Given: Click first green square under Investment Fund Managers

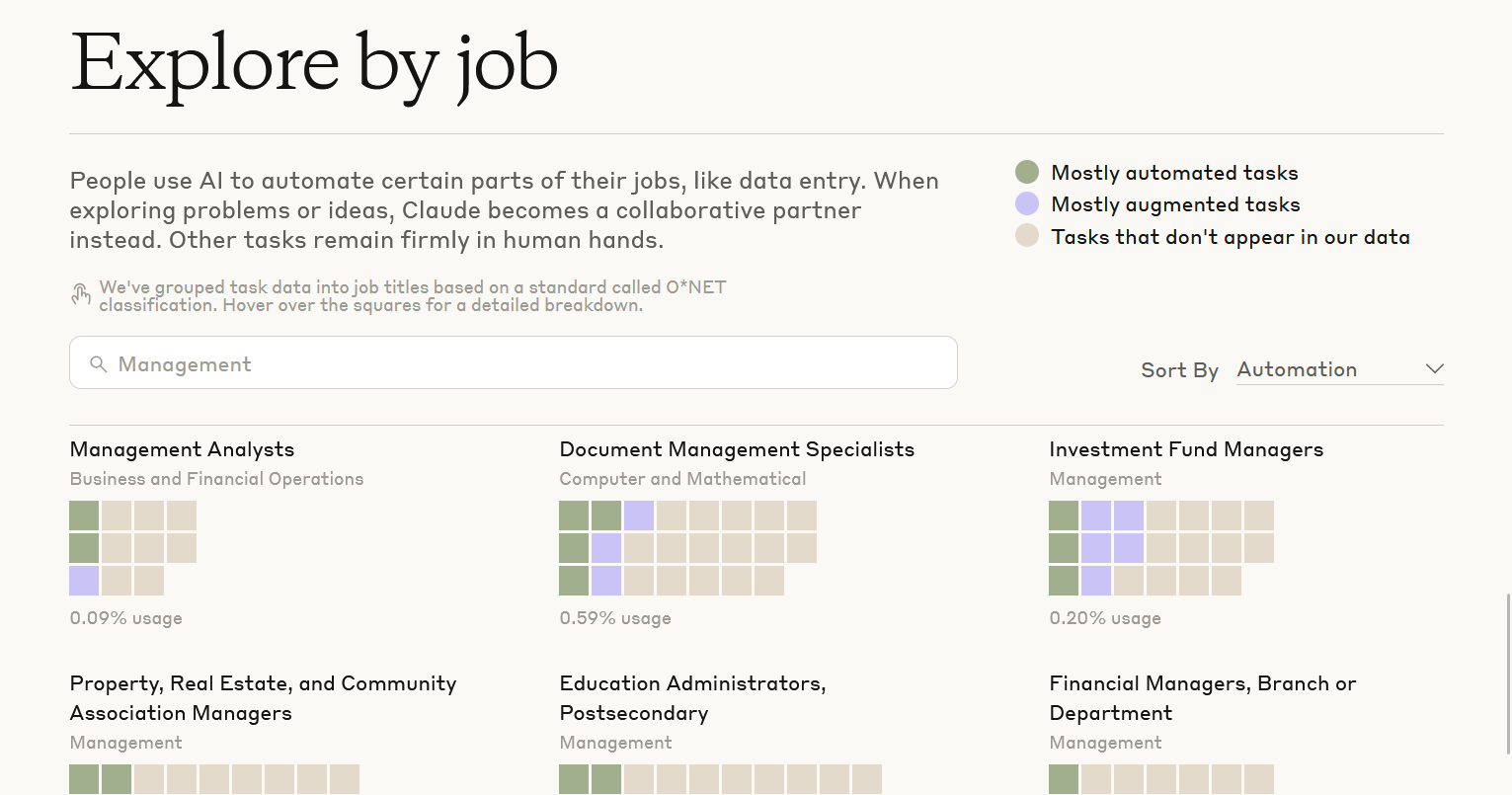Looking at the screenshot, I should pos(1064,516).
